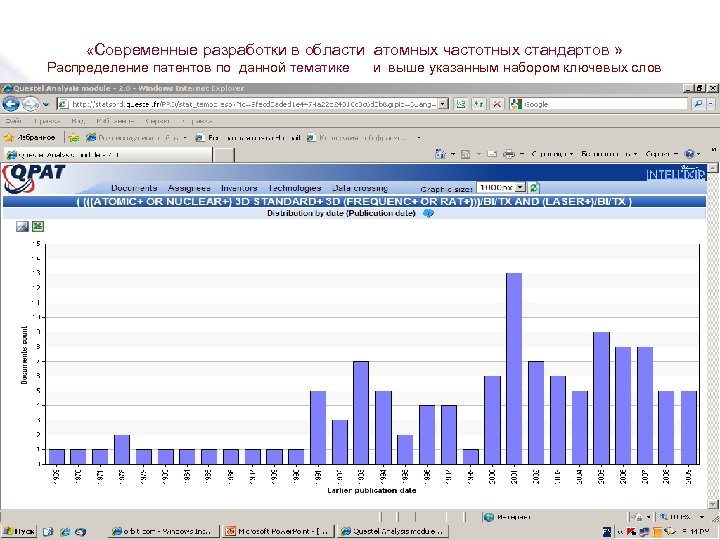Open the Справка menu
This screenshot has height=540, width=720.
coord(196,121)
